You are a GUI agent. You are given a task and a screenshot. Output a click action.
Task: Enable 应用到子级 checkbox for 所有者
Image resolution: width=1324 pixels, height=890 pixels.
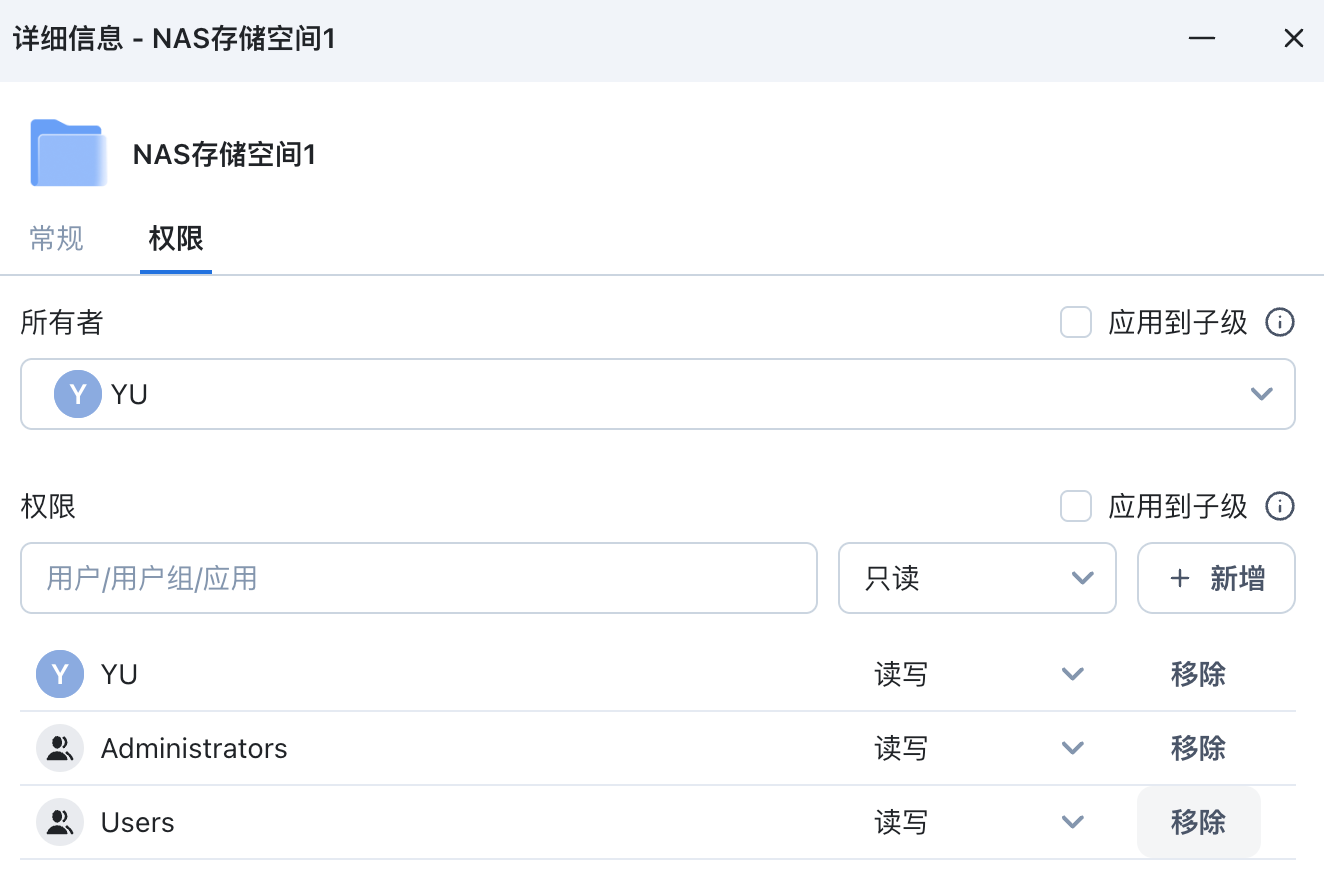pyautogui.click(x=1076, y=323)
